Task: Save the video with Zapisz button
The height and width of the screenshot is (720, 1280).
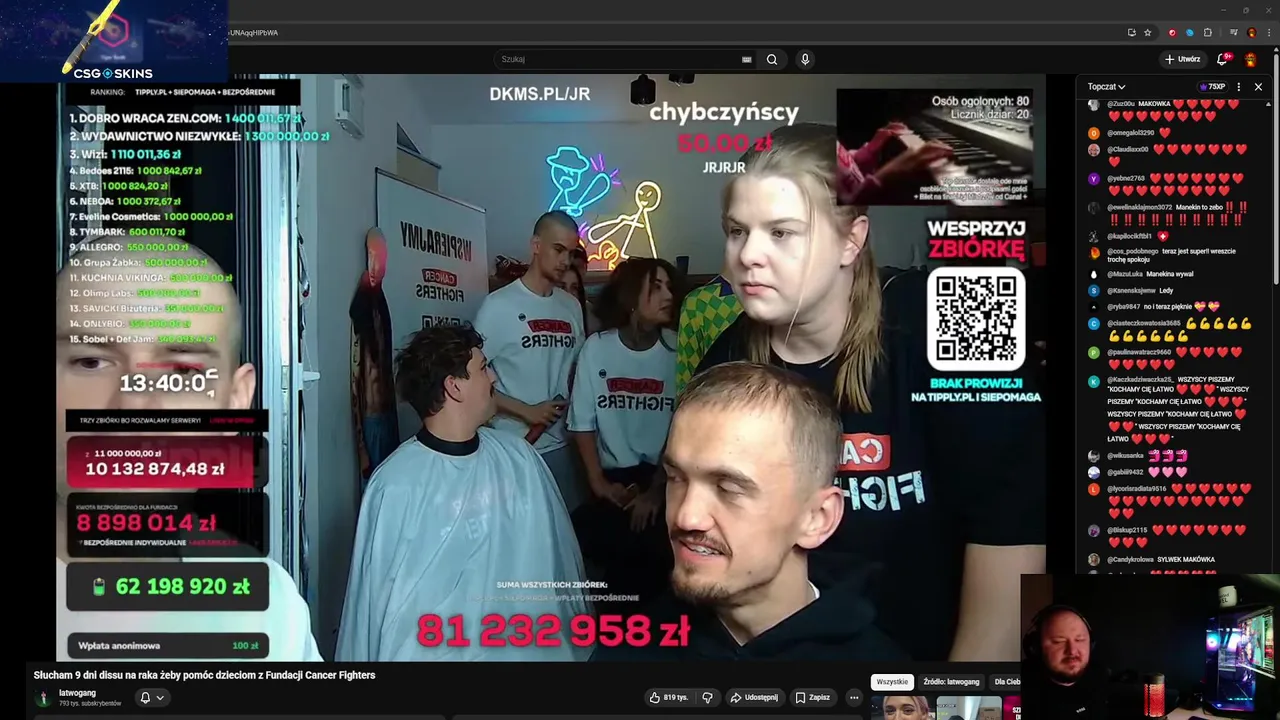Action: pos(812,697)
